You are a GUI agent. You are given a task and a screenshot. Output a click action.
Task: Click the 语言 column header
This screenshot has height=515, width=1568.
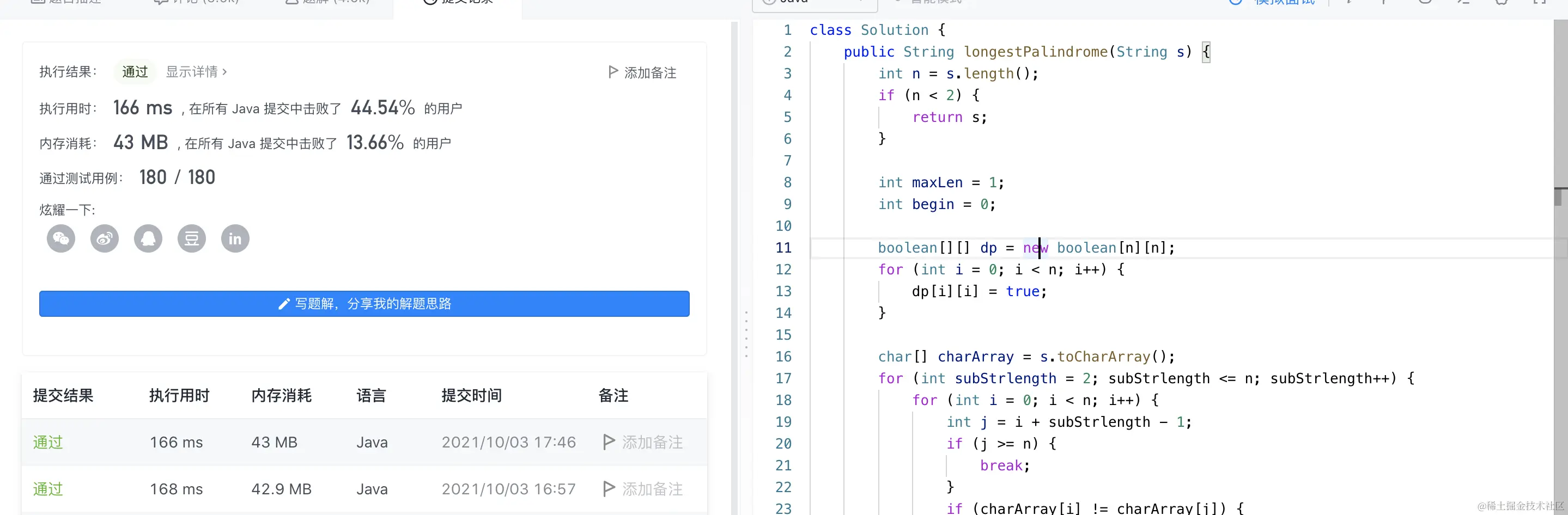tap(372, 396)
